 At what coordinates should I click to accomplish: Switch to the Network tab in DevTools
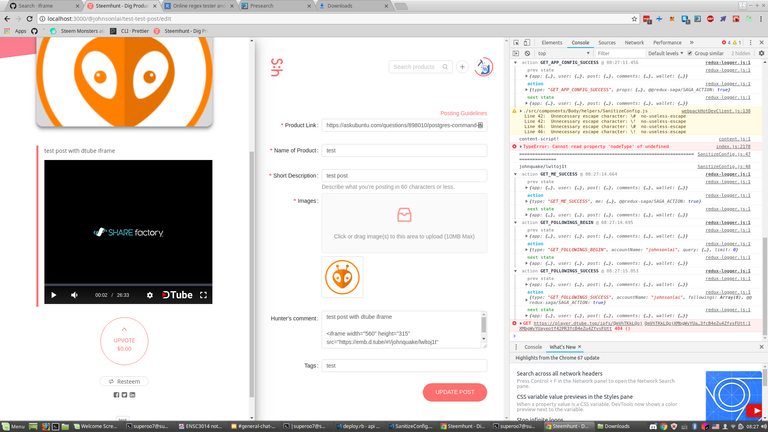(634, 43)
